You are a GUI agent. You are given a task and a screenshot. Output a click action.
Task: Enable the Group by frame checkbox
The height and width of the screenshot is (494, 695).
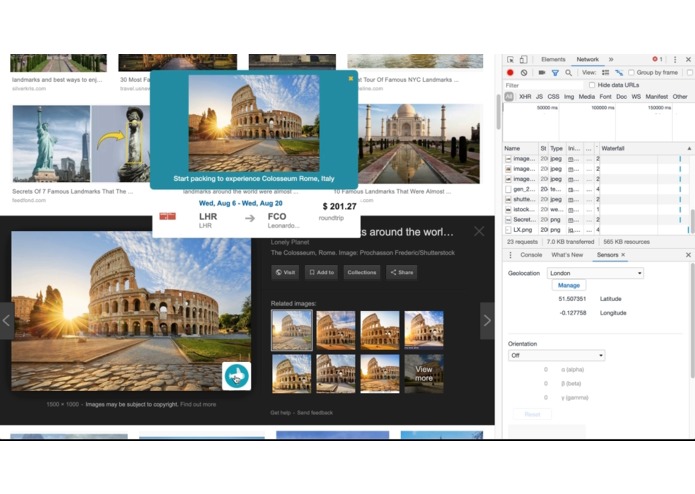coord(631,72)
